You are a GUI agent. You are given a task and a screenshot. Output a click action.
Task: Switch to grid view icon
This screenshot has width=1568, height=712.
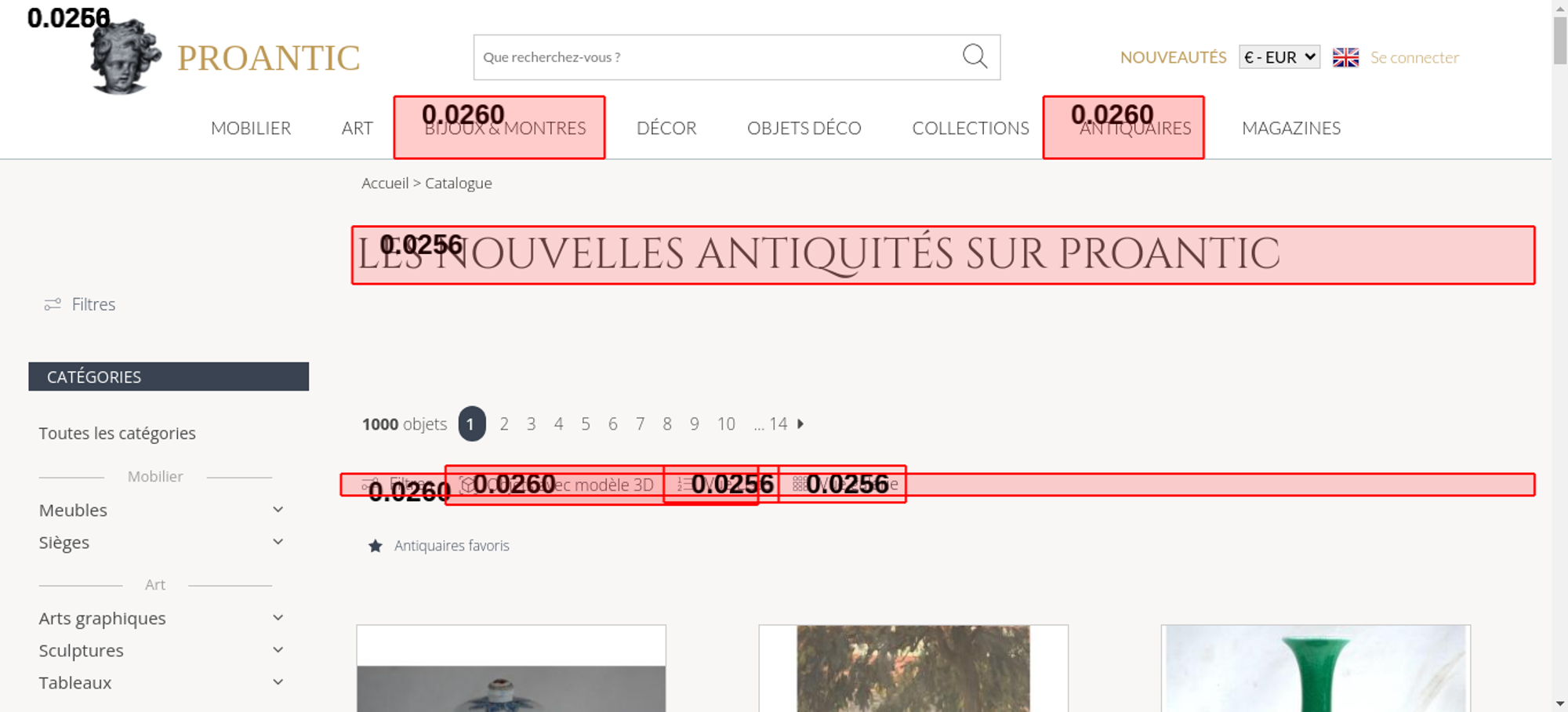tap(799, 485)
